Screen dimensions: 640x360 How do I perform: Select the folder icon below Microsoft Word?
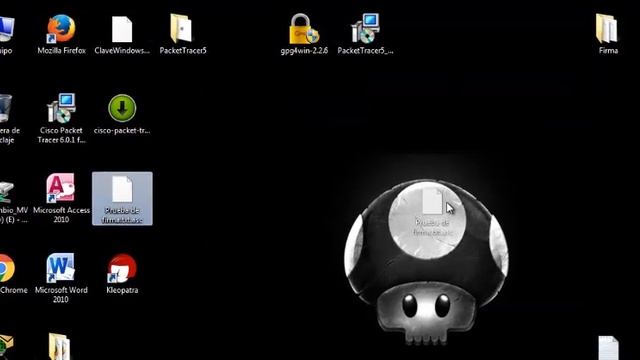click(x=60, y=347)
